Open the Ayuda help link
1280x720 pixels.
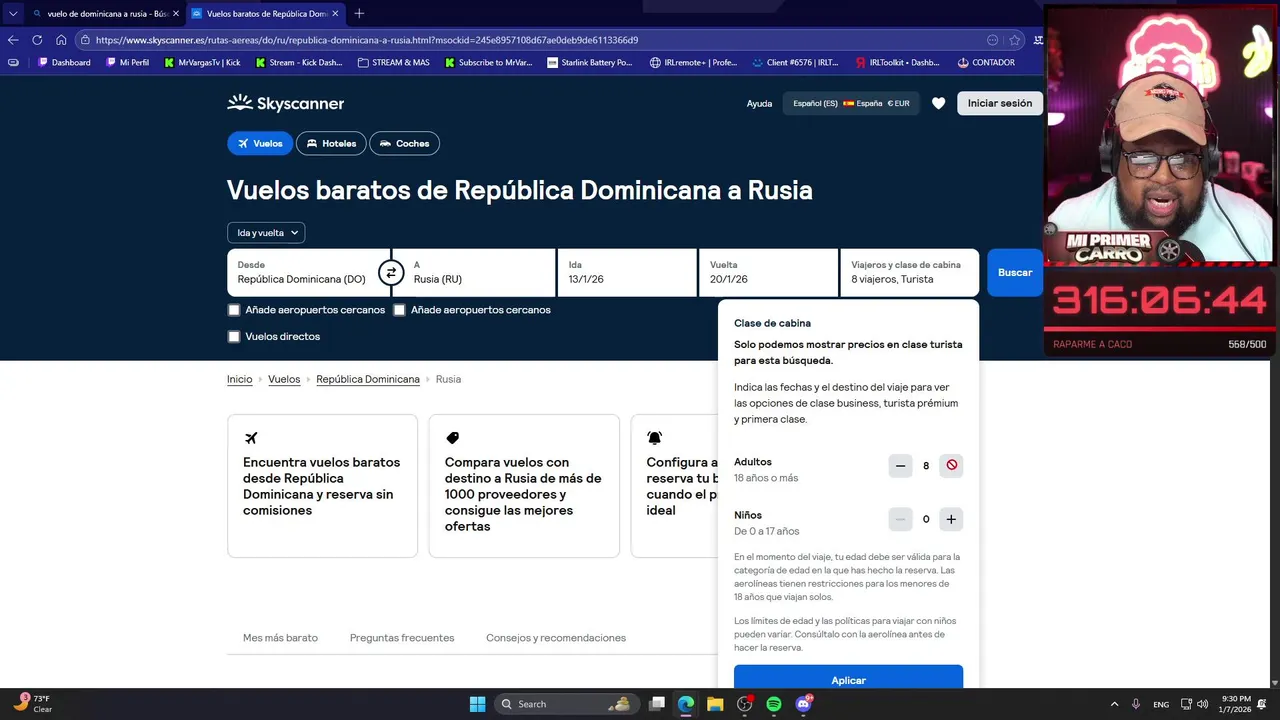pyautogui.click(x=759, y=103)
